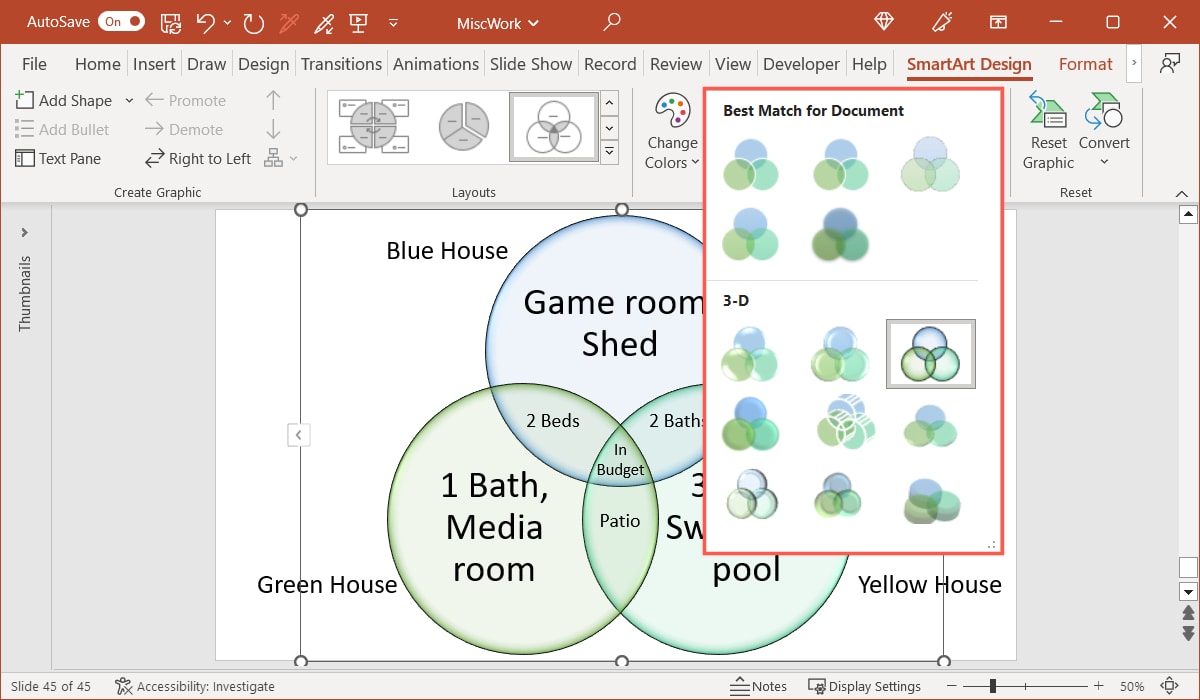This screenshot has width=1200, height=700.
Task: Click the Undo icon
Action: (207, 21)
